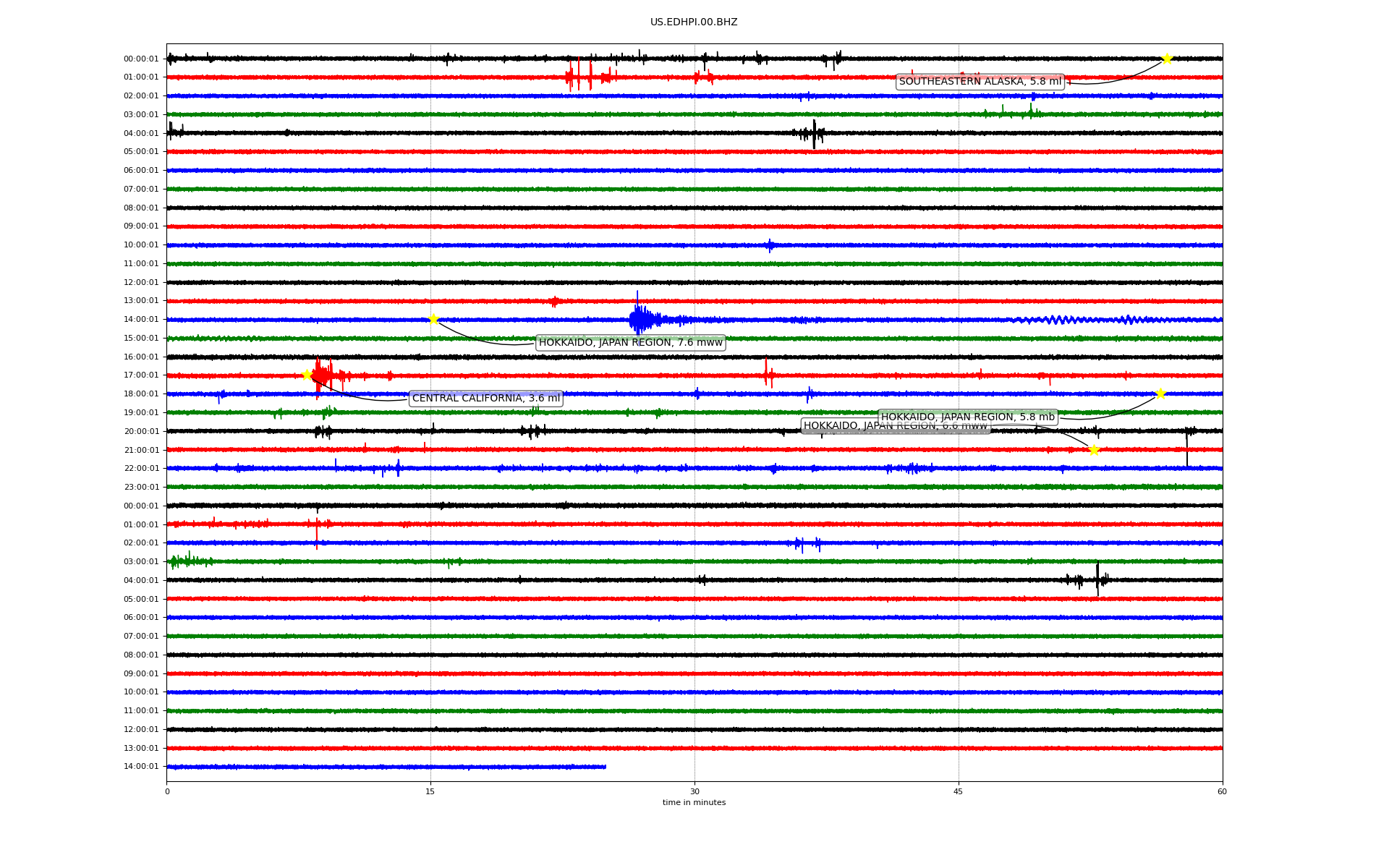Click the 12:00:01 label on the first day
Screen dimensions: 1389x868
[x=141, y=282]
